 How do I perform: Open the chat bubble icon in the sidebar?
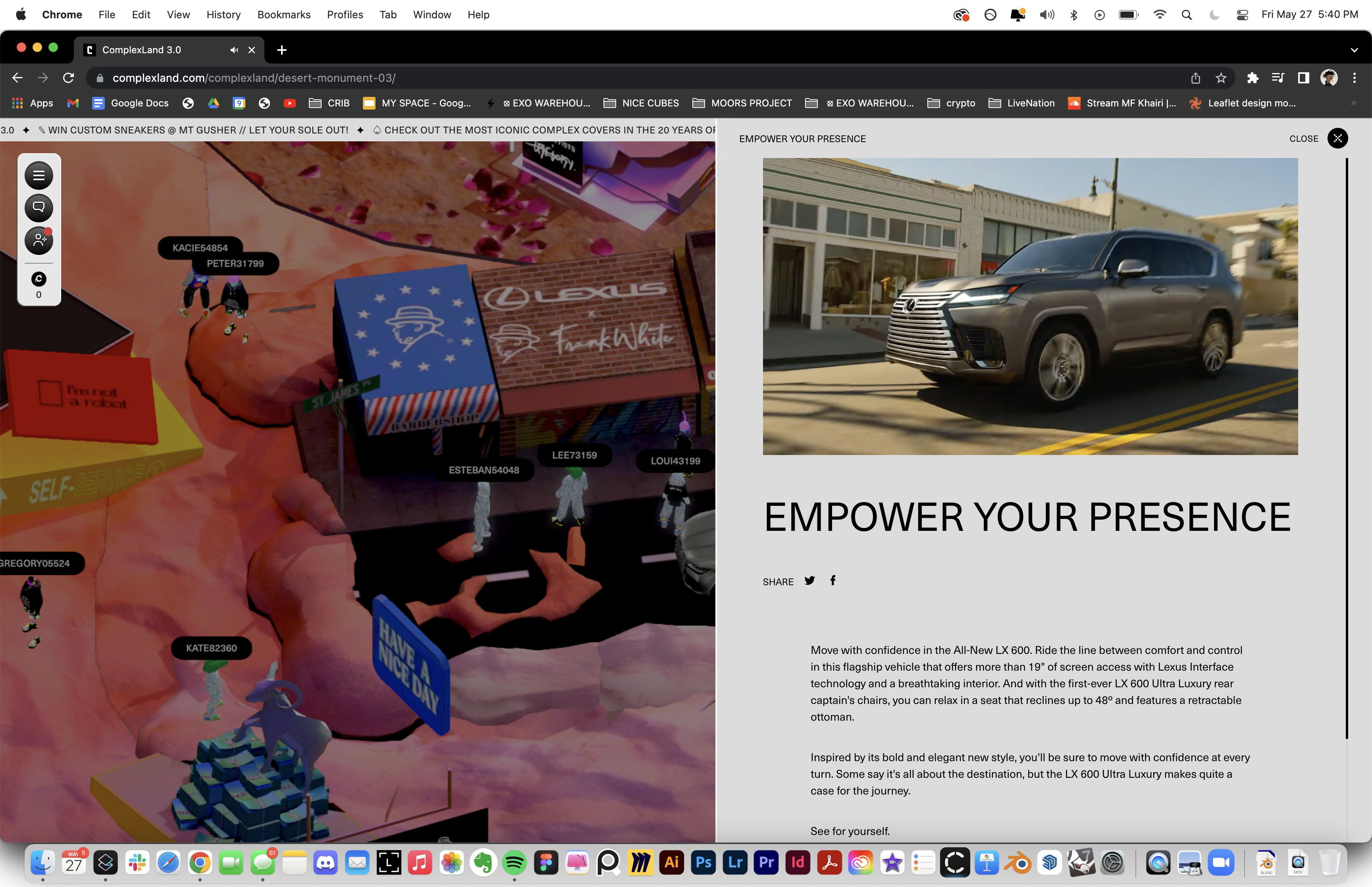point(39,207)
